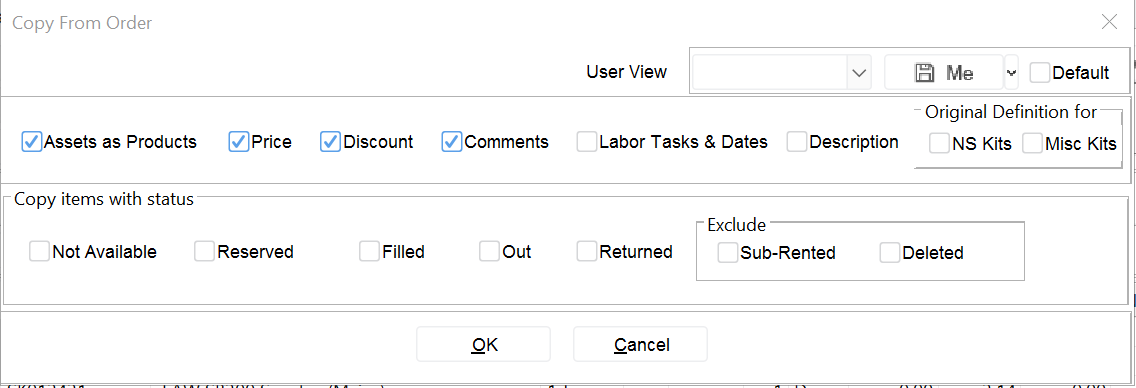The height and width of the screenshot is (388, 1136).
Task: Dismiss dialog using Cancel button
Action: point(640,345)
